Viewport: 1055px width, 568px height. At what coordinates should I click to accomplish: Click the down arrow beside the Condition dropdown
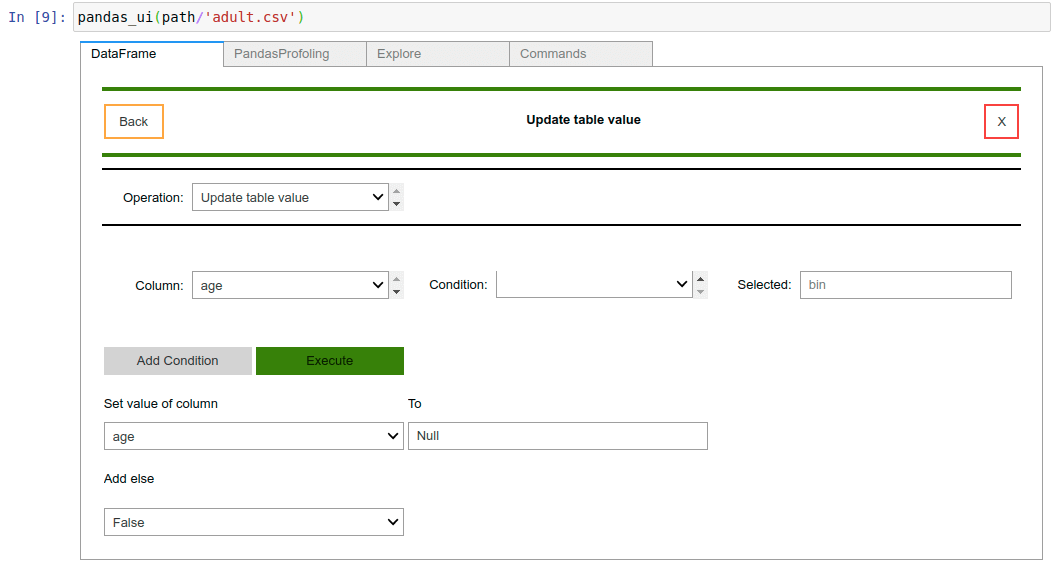[701, 292]
